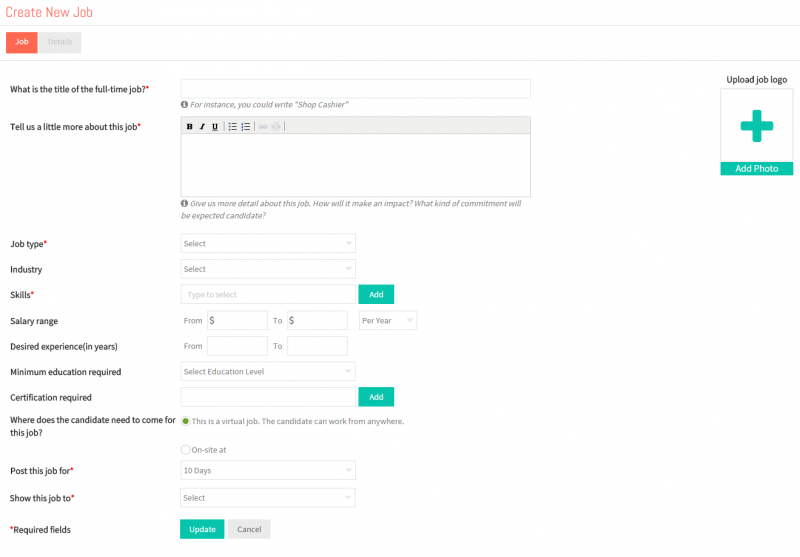The height and width of the screenshot is (557, 800).
Task: Click the Add button next to Skills
Action: [376, 294]
